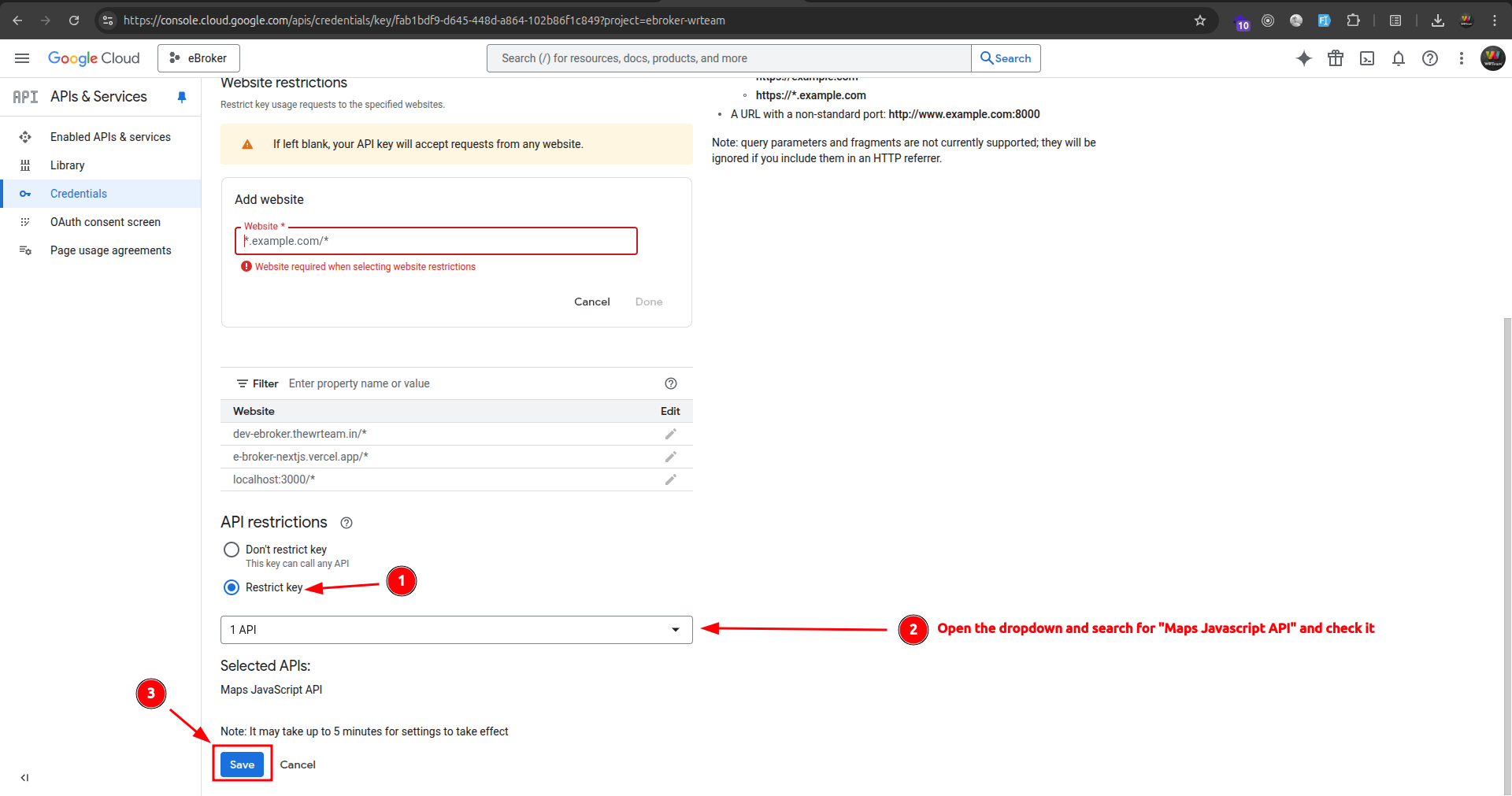Select the Restrict key radio button
This screenshot has width=1512, height=796.
tap(231, 587)
